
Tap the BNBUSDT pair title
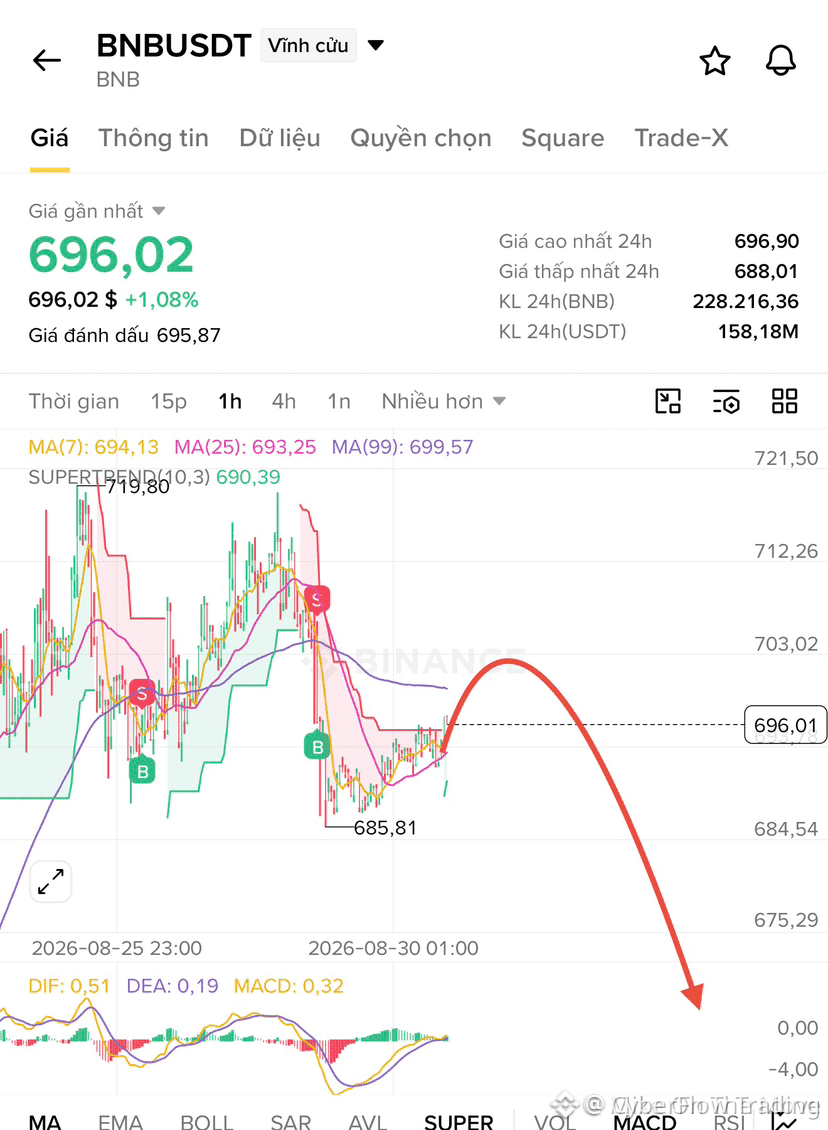pos(174,45)
